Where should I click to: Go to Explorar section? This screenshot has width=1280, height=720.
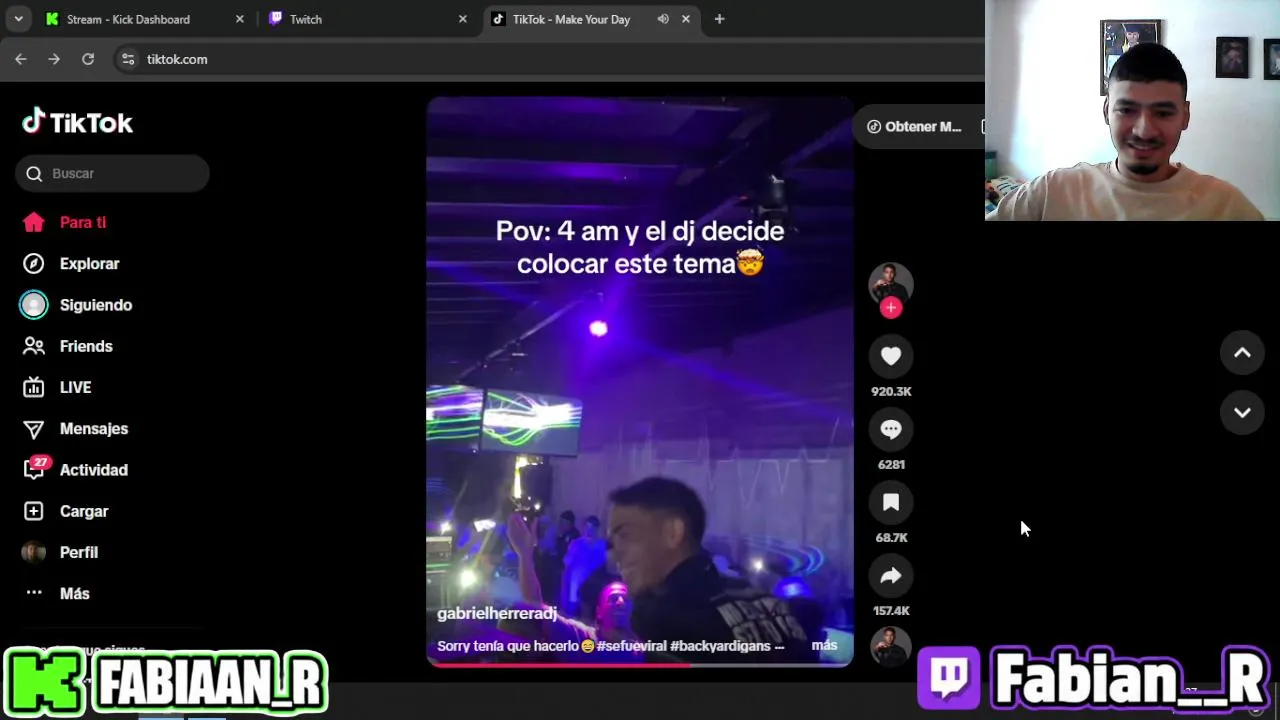click(x=70, y=264)
